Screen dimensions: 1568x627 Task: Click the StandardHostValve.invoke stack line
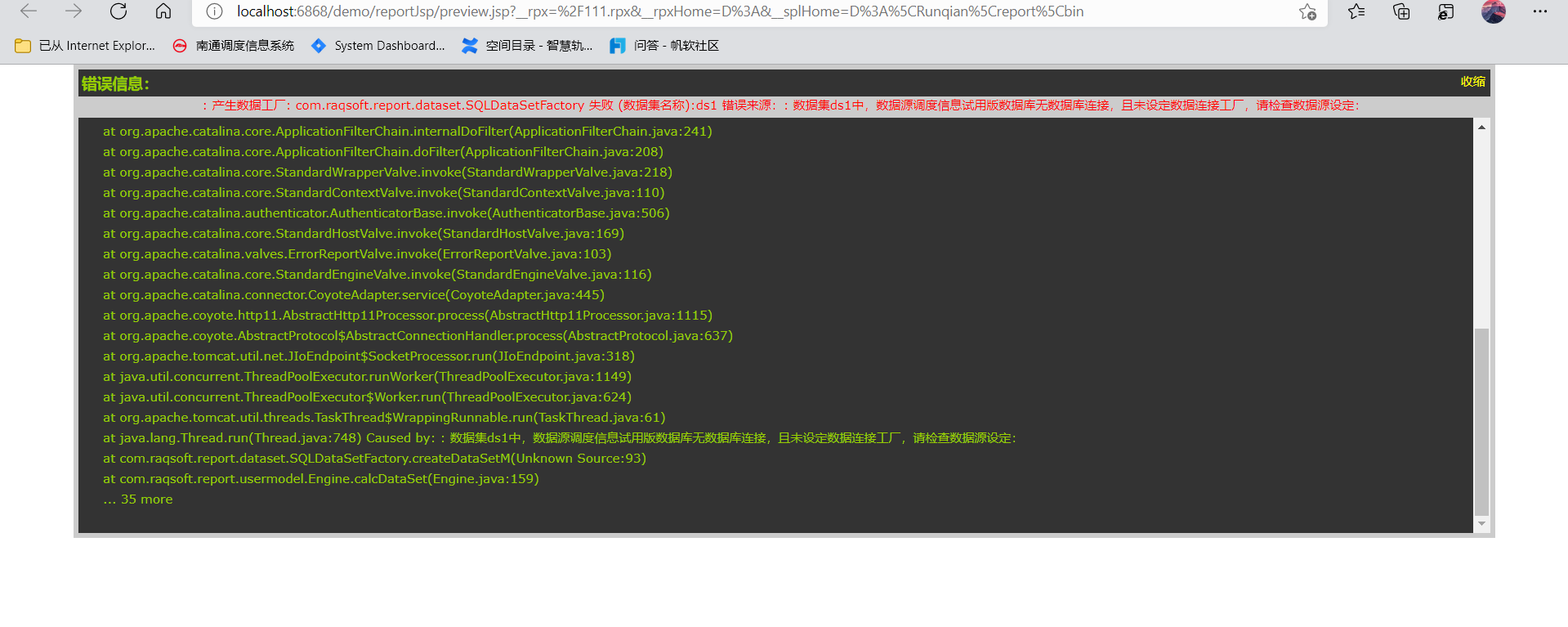(x=364, y=234)
